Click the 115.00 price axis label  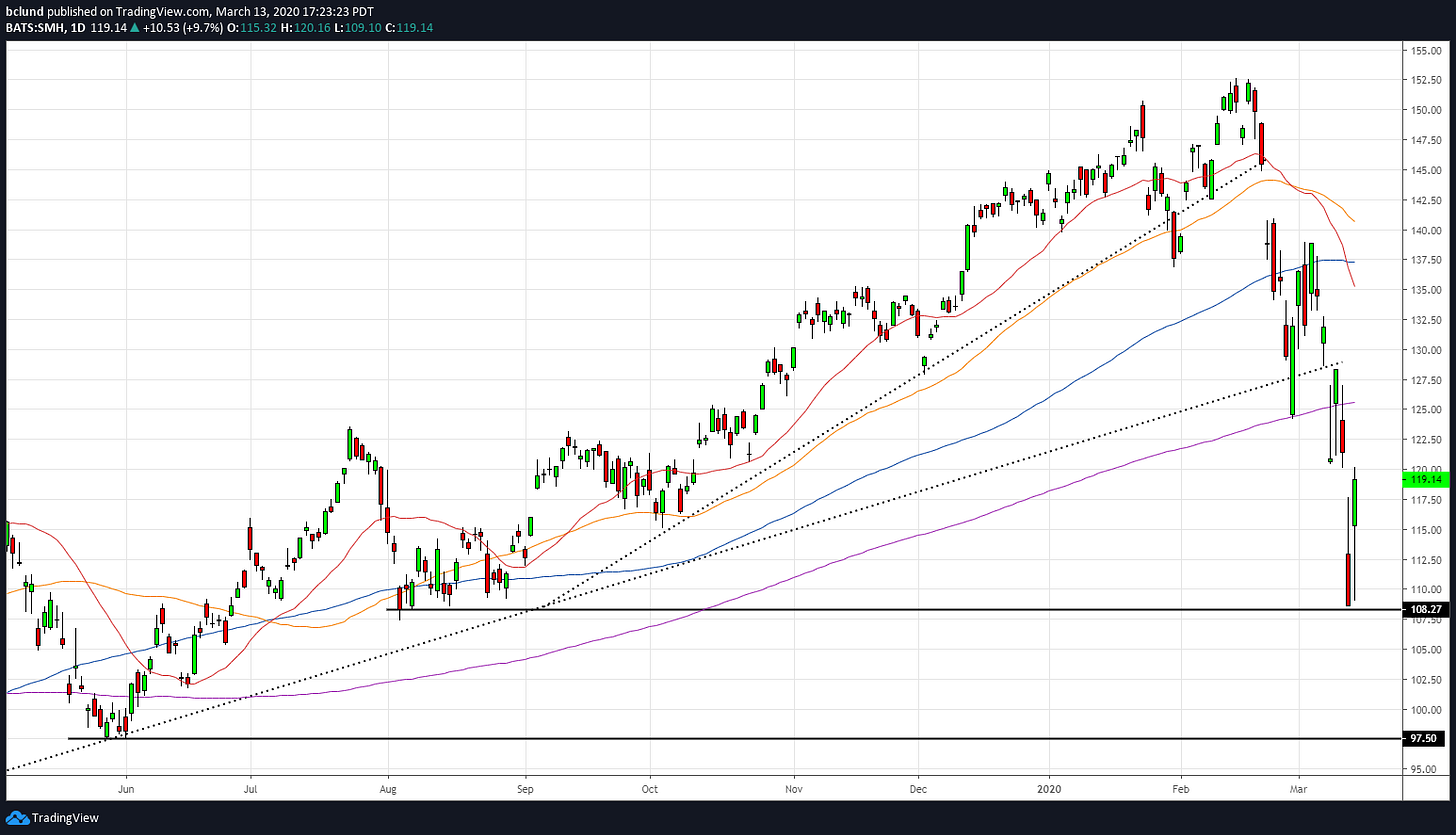tap(1426, 530)
